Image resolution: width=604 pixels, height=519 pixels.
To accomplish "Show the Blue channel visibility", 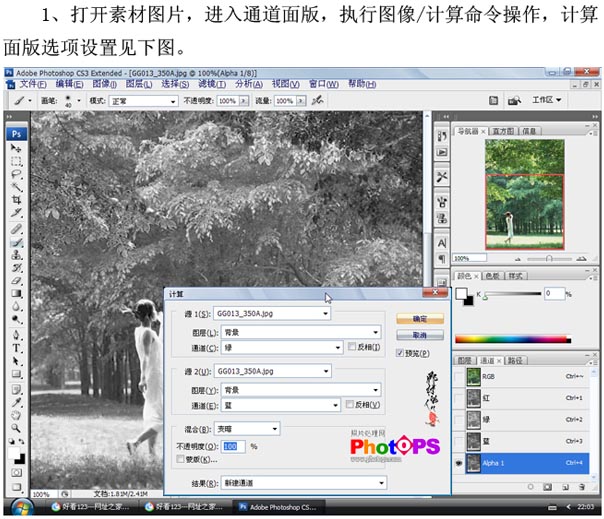I will 458,441.
